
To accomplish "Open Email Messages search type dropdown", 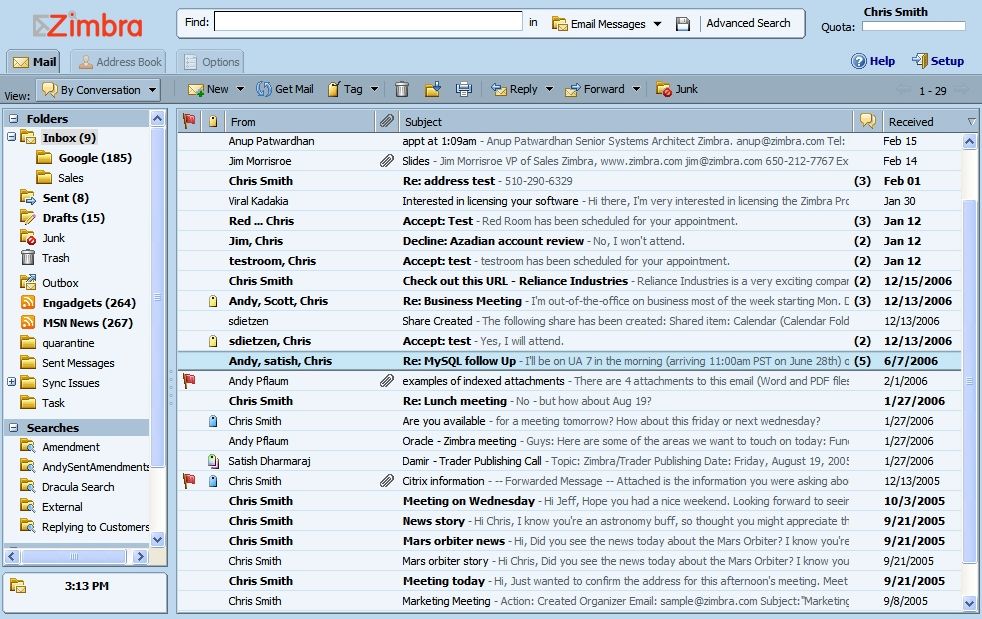I will point(606,24).
